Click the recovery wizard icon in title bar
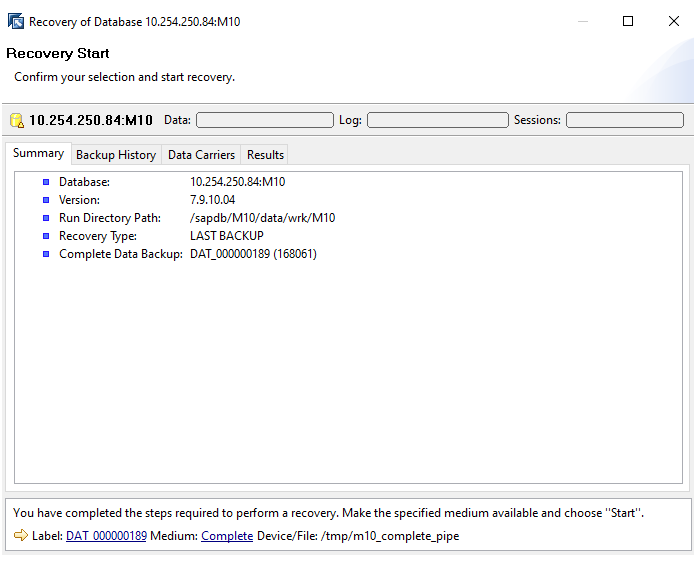This screenshot has width=696, height=564. (x=16, y=21)
